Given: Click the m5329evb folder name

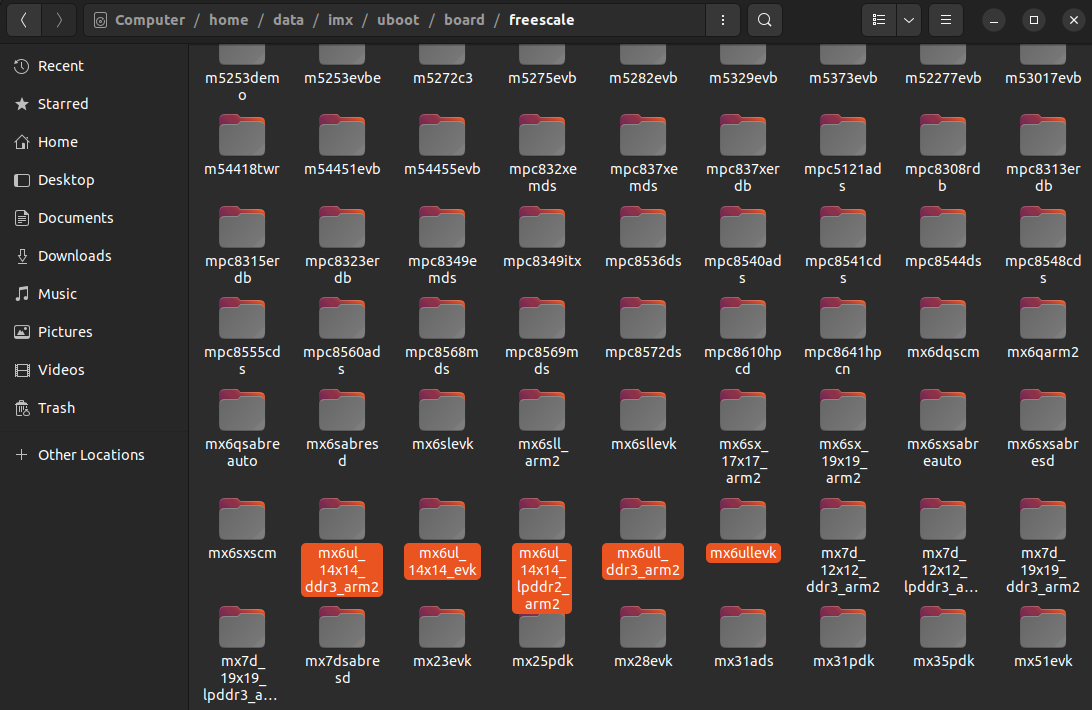Looking at the screenshot, I should coord(743,78).
